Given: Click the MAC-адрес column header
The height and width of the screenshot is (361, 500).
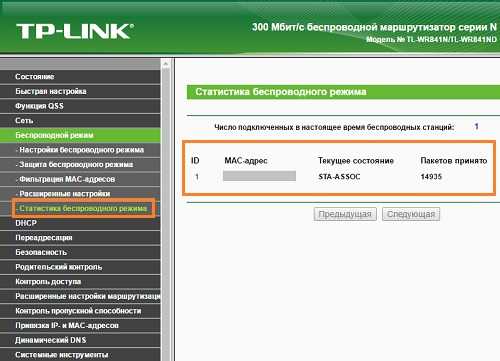Looking at the screenshot, I should point(246,161).
